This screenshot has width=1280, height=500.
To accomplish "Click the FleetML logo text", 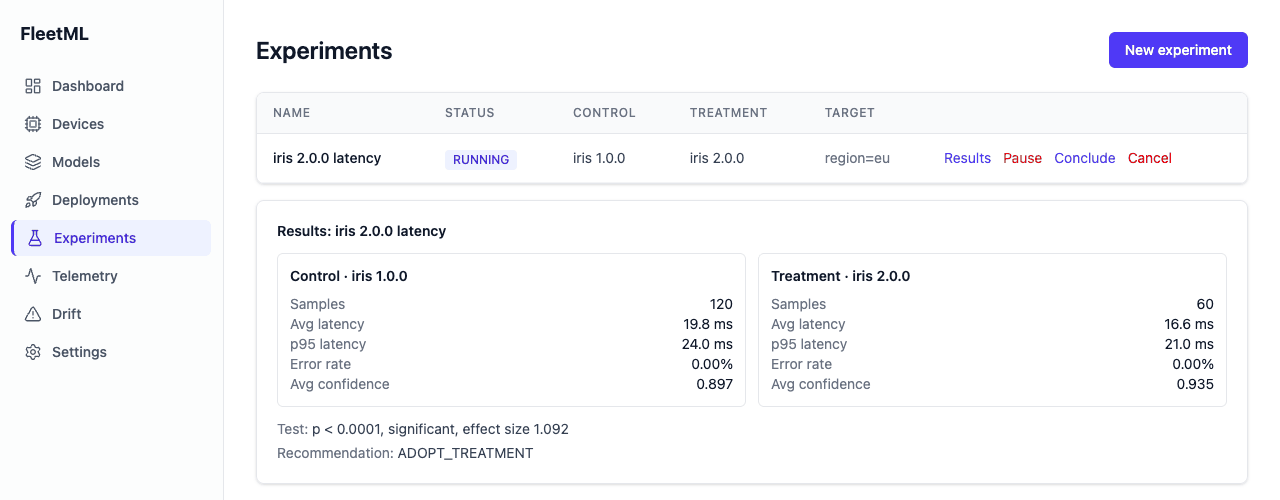I will click(x=55, y=34).
